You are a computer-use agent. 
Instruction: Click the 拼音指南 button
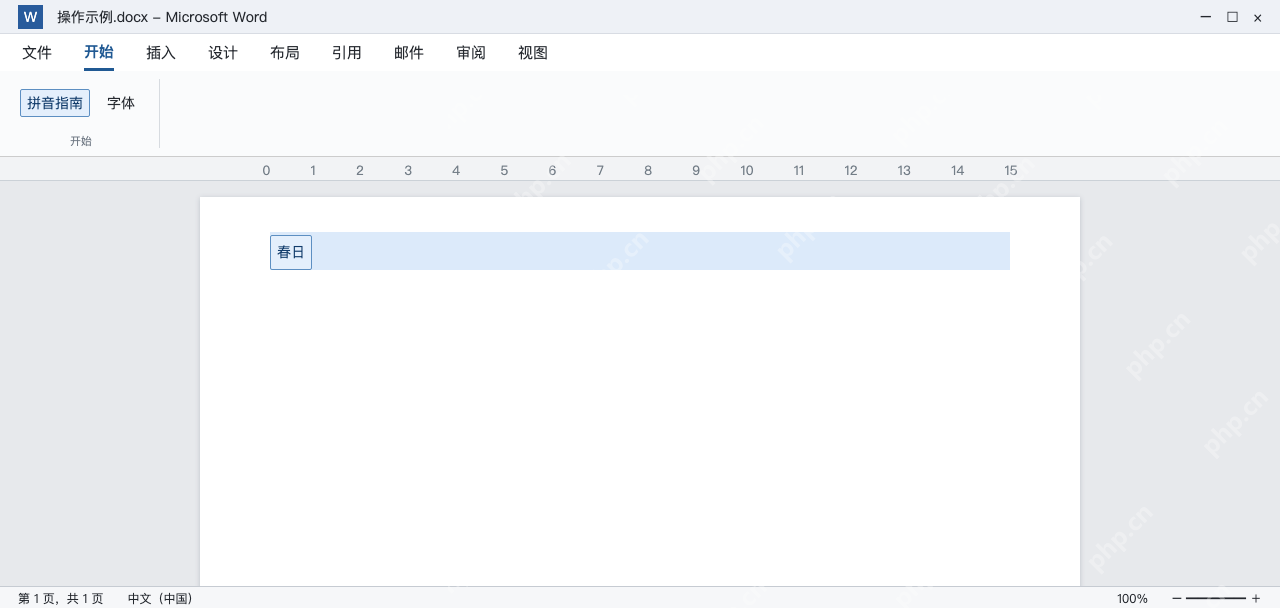(x=55, y=103)
